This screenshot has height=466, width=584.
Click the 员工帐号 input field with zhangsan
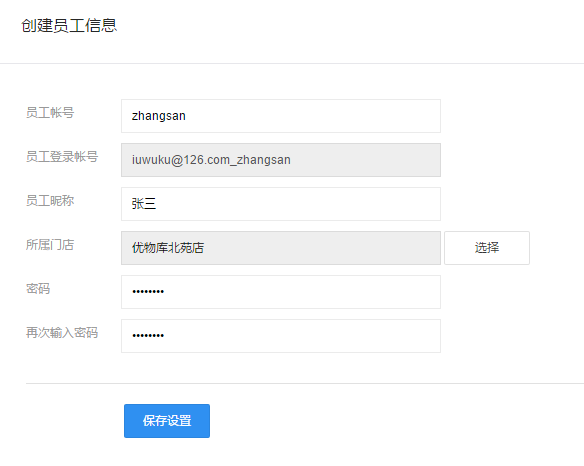click(x=281, y=116)
